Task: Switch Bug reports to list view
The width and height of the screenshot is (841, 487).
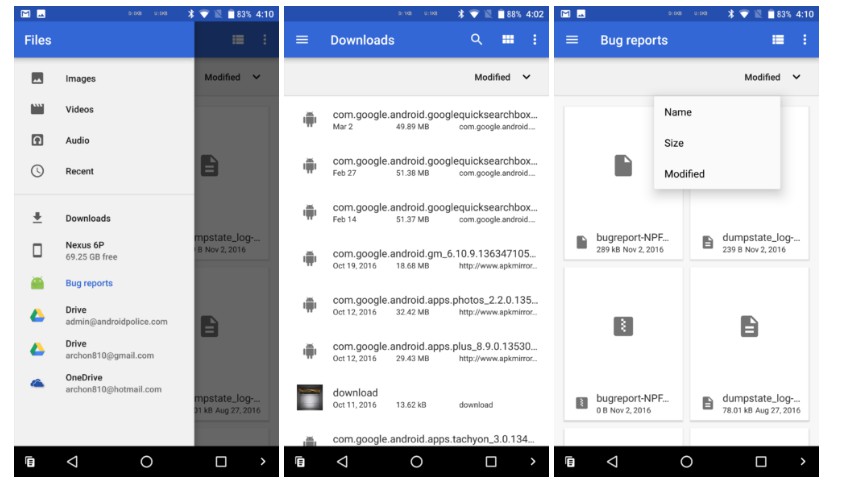Action: pos(778,39)
